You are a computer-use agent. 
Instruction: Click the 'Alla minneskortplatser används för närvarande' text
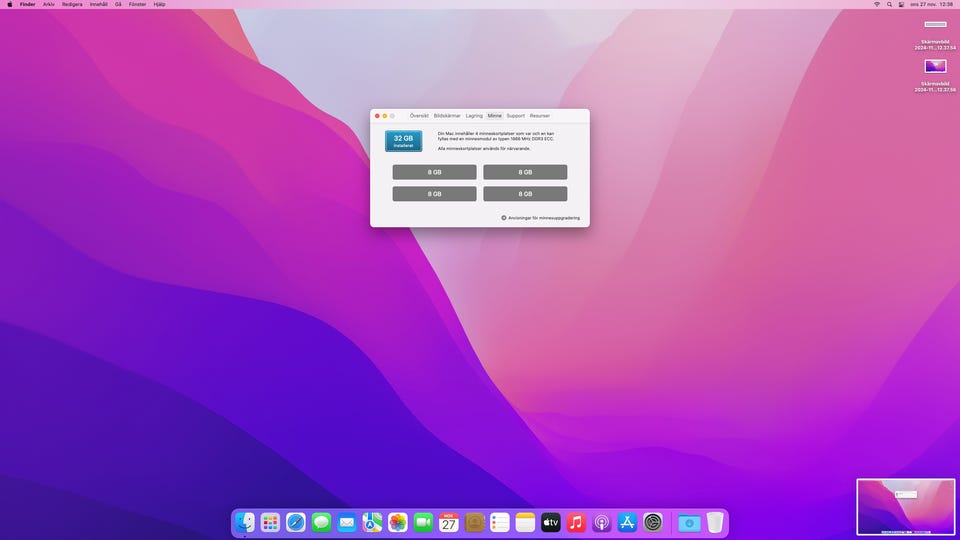coord(484,149)
